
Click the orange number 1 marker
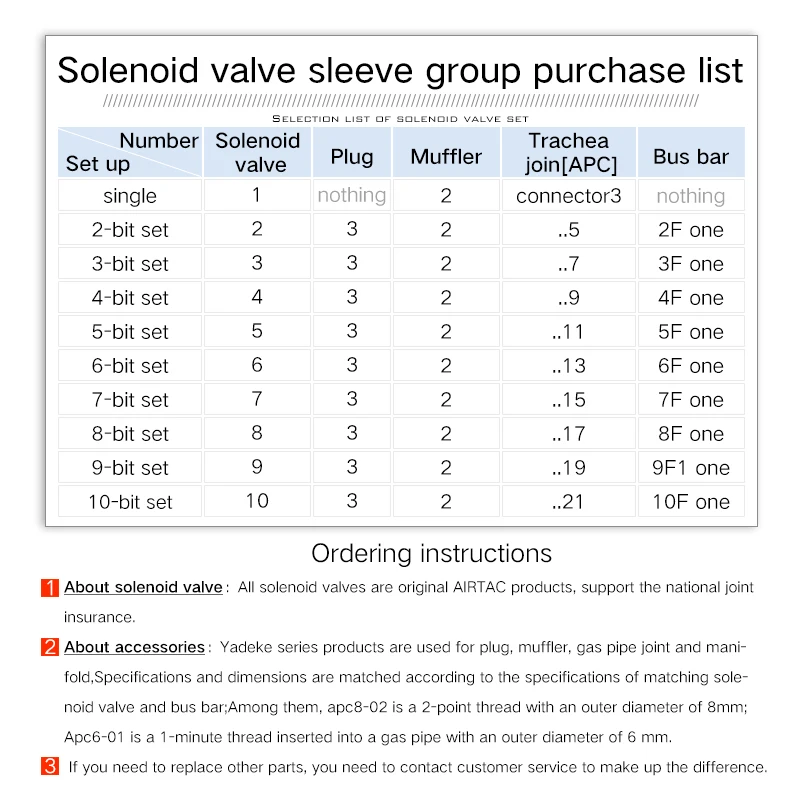(50, 588)
